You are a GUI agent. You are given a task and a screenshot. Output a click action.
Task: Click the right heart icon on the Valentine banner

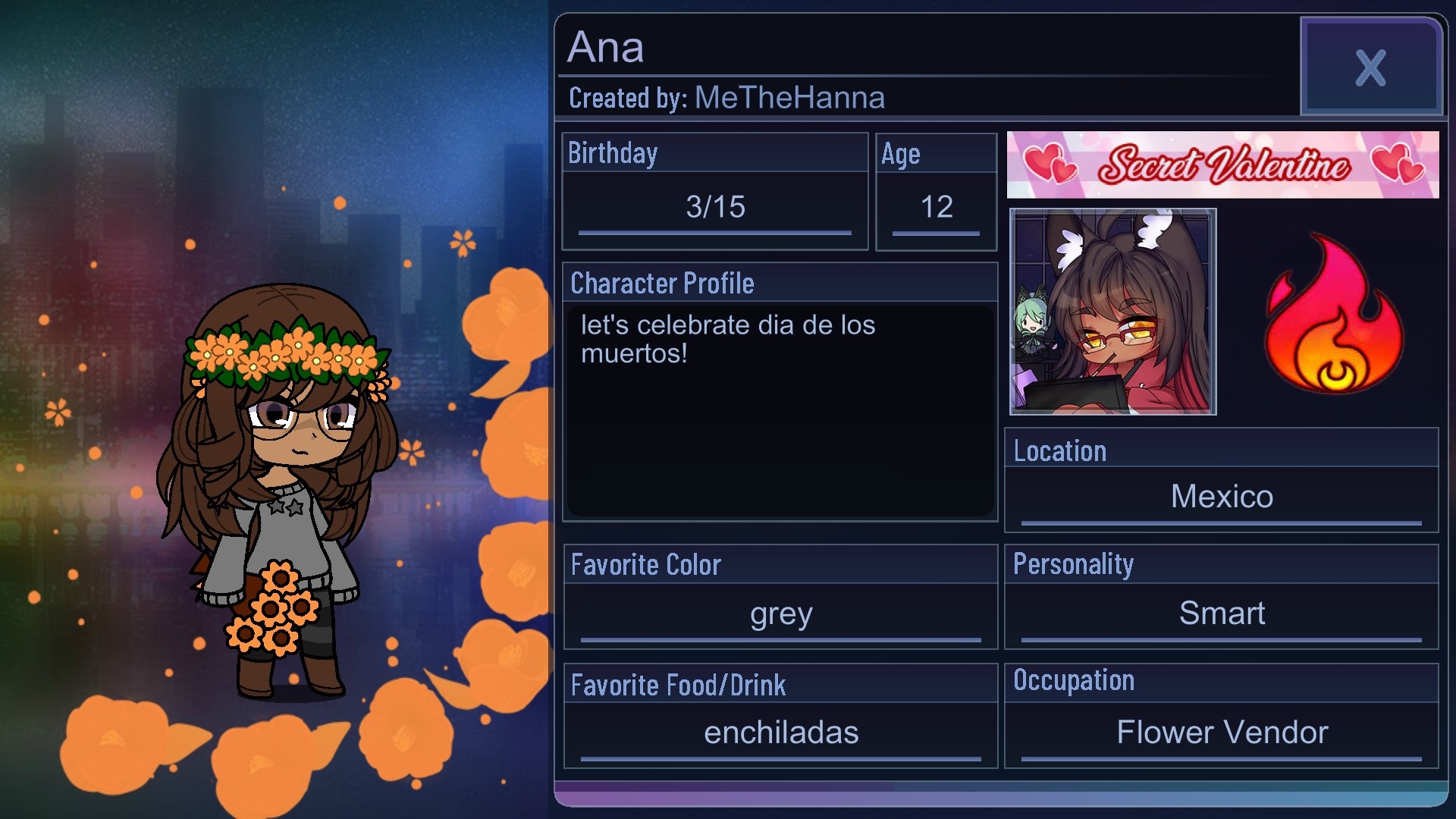[x=1397, y=163]
